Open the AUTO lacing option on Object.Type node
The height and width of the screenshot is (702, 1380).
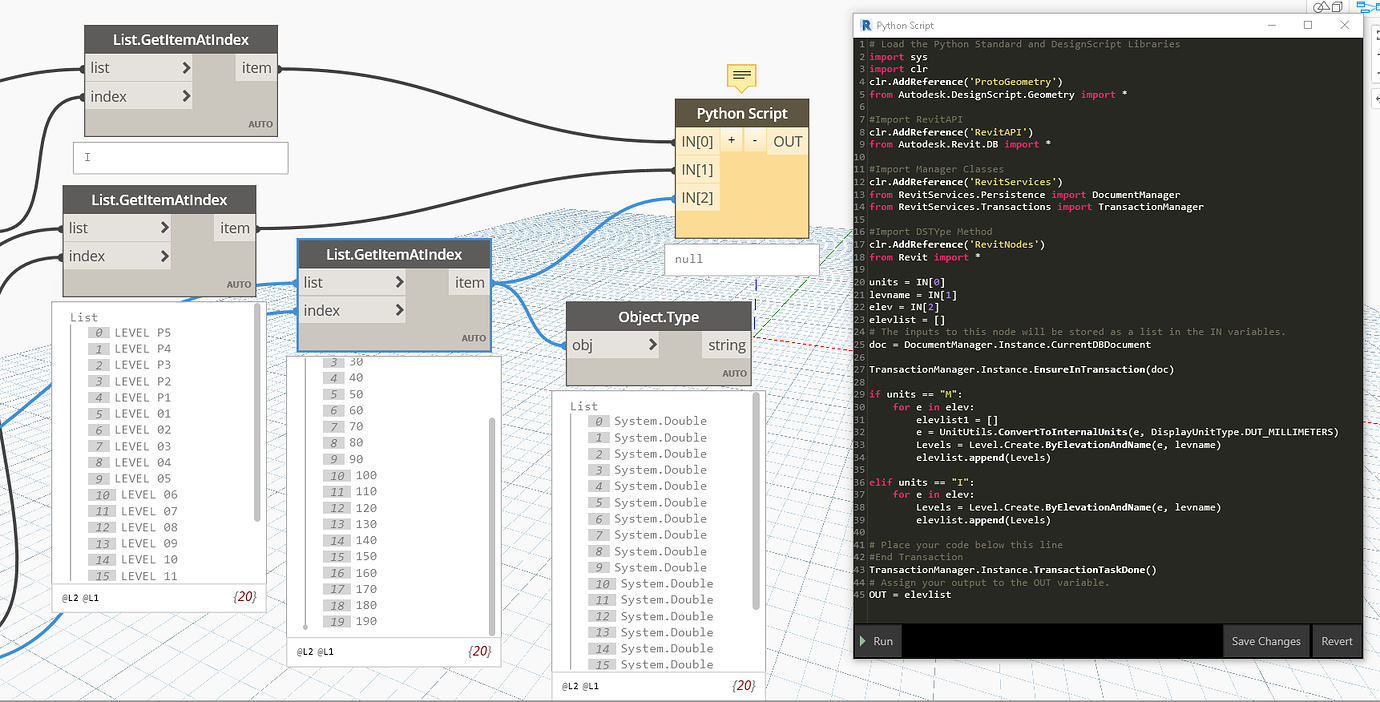[735, 374]
